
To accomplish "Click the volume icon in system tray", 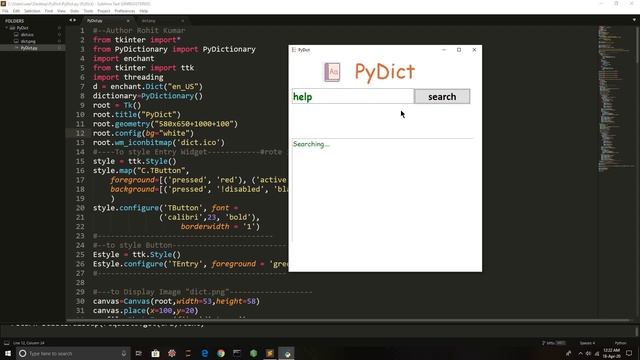I will (588, 353).
